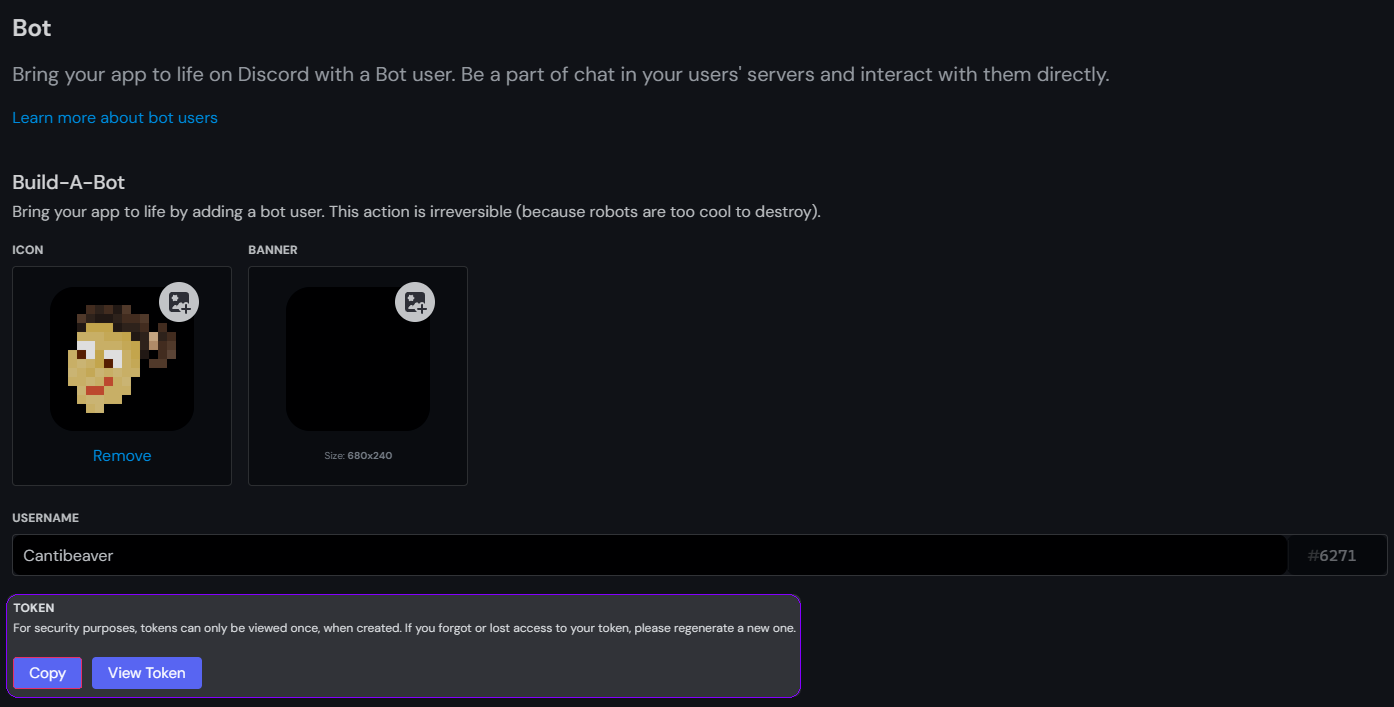Copy the bot token
1394x707 pixels.
[x=47, y=673]
